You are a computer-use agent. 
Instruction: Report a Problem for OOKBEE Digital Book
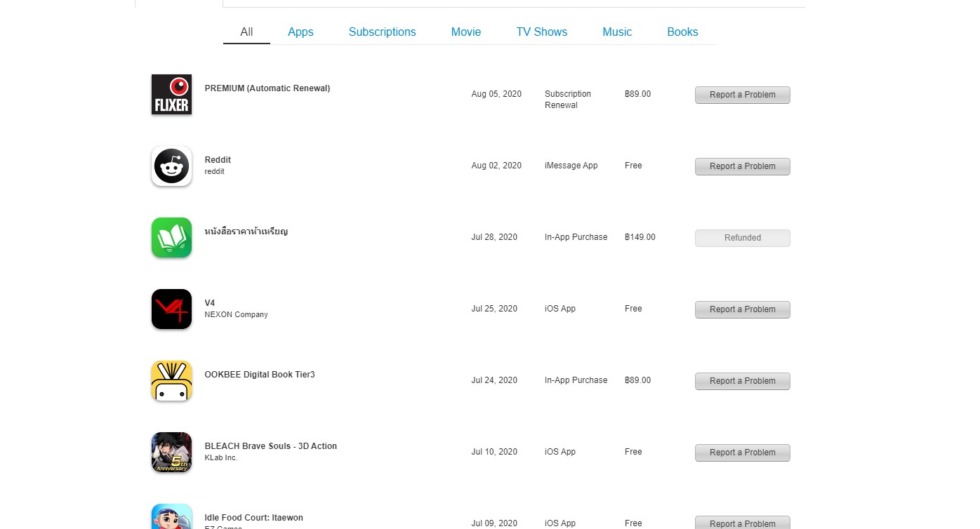click(x=742, y=381)
